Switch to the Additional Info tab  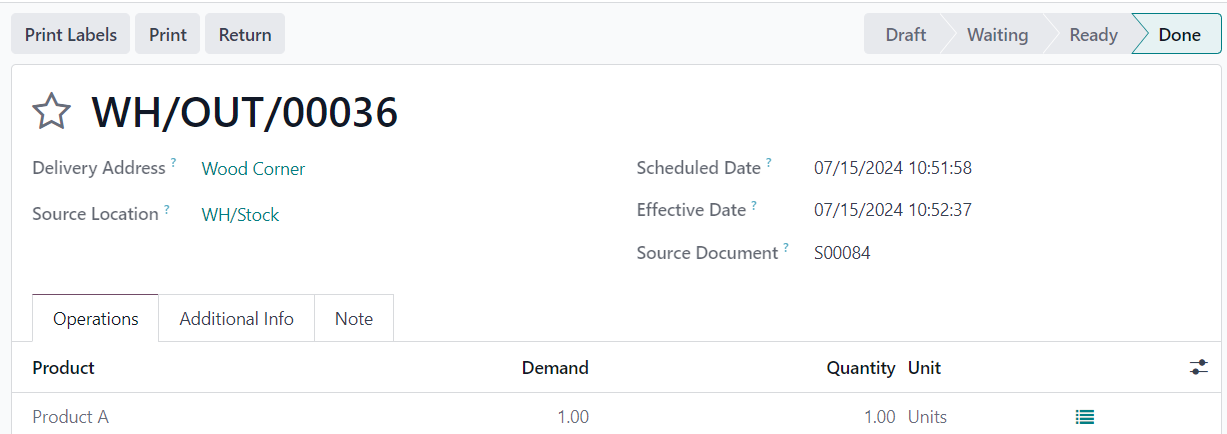[237, 319]
